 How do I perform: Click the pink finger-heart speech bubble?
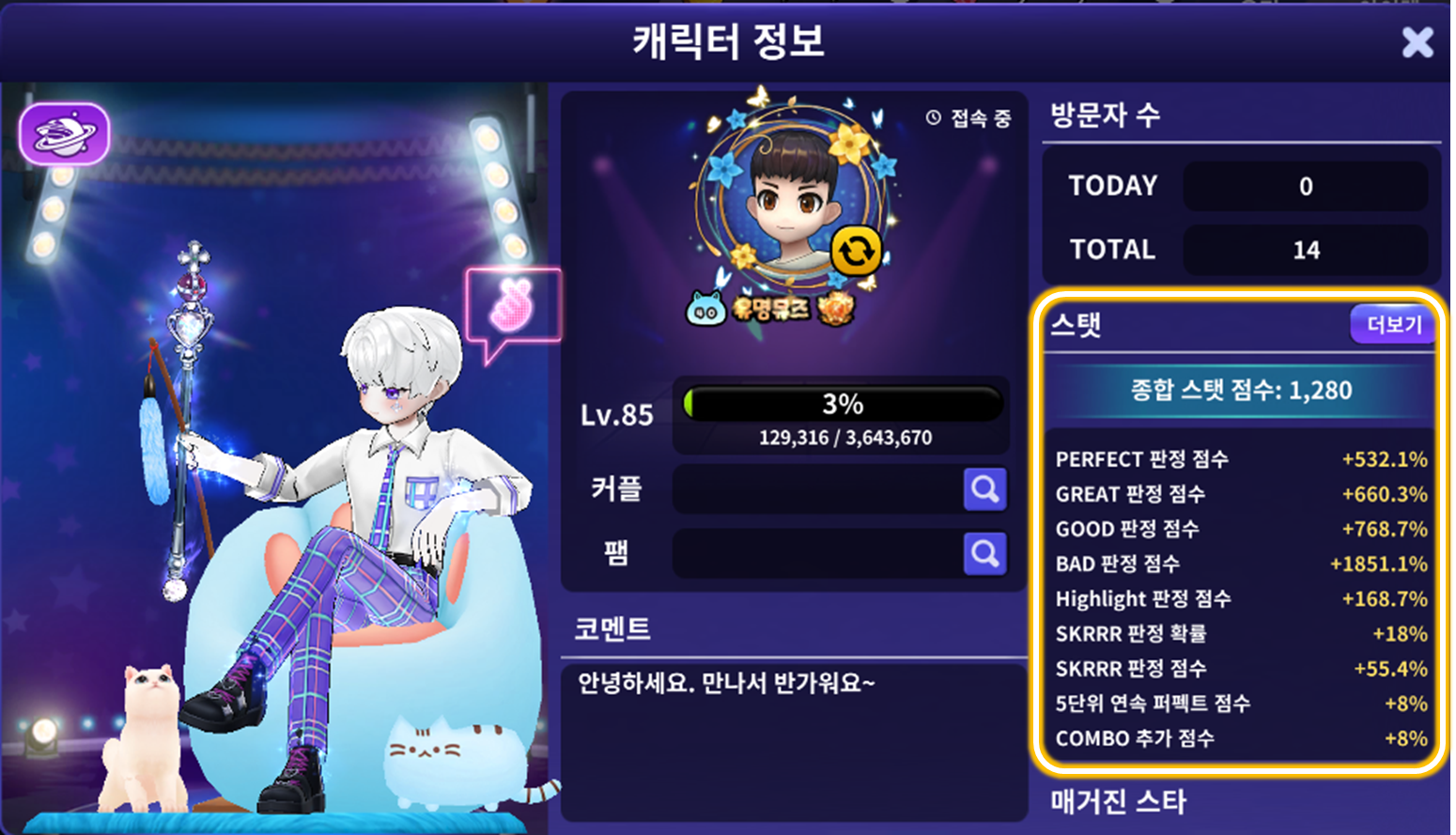[513, 305]
